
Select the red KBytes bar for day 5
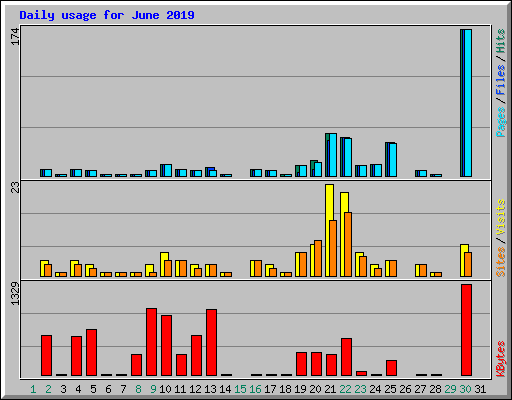[x=91, y=353]
